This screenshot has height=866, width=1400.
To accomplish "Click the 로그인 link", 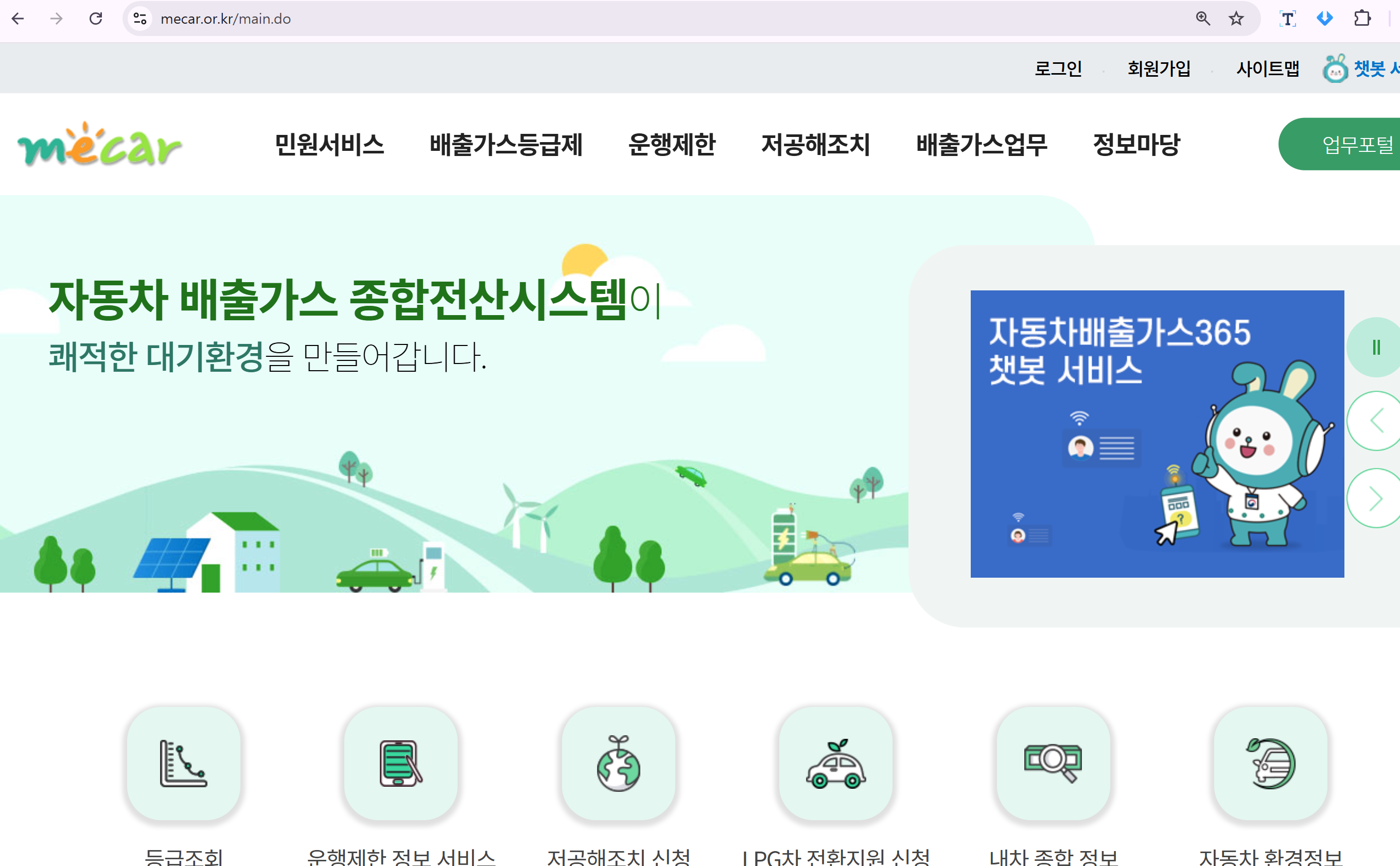I will click(x=1058, y=68).
